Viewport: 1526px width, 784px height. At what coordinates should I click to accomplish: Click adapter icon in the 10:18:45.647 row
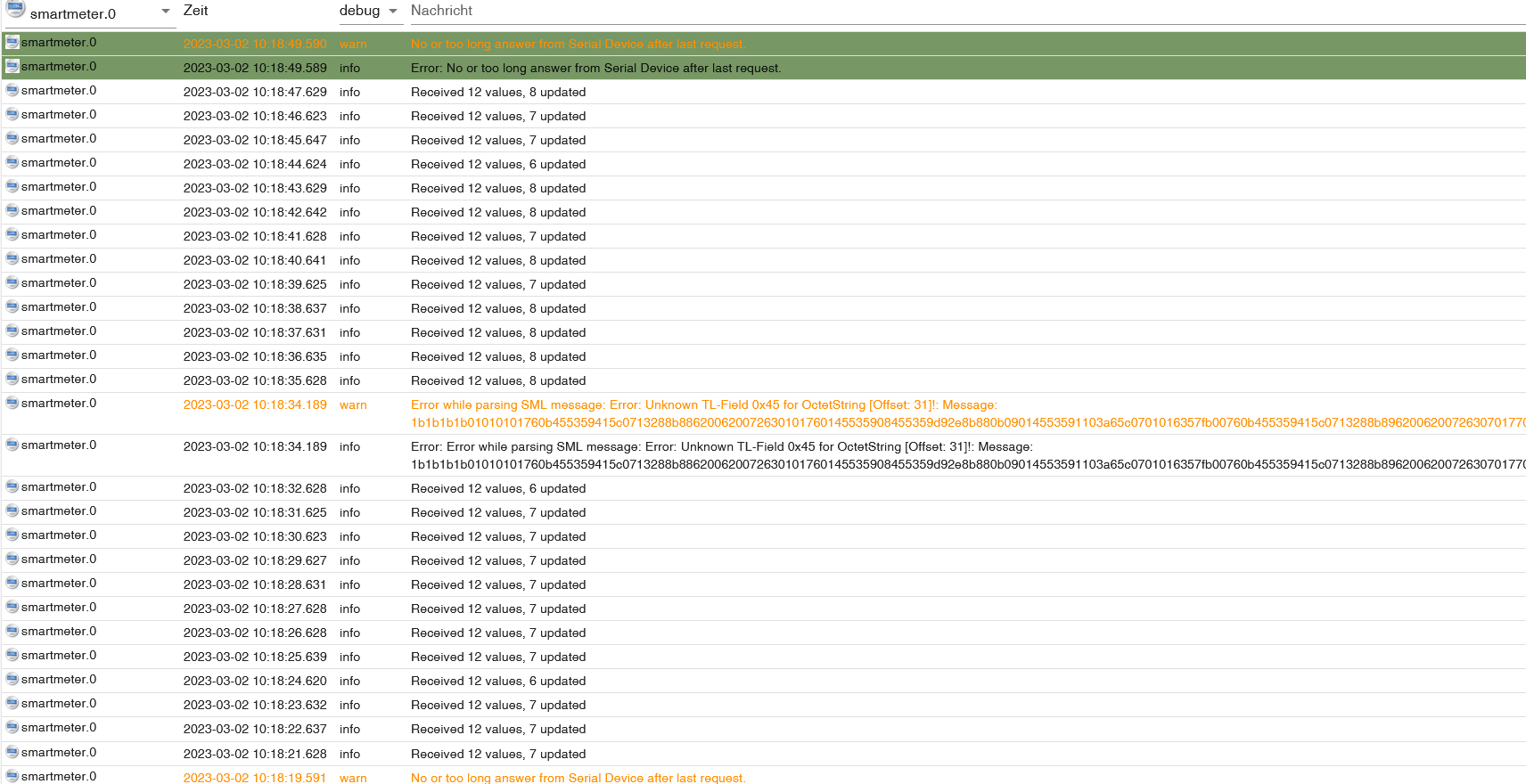tap(12, 138)
